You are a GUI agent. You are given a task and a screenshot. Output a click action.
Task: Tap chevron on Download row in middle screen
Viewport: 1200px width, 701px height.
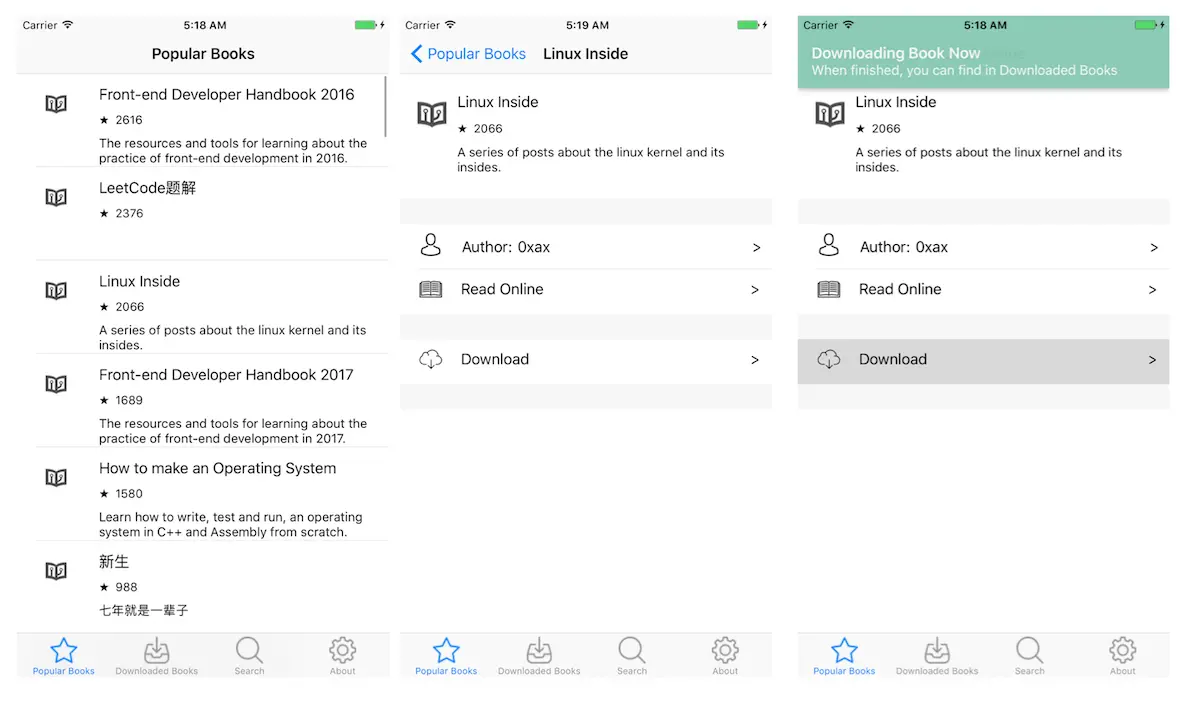755,360
